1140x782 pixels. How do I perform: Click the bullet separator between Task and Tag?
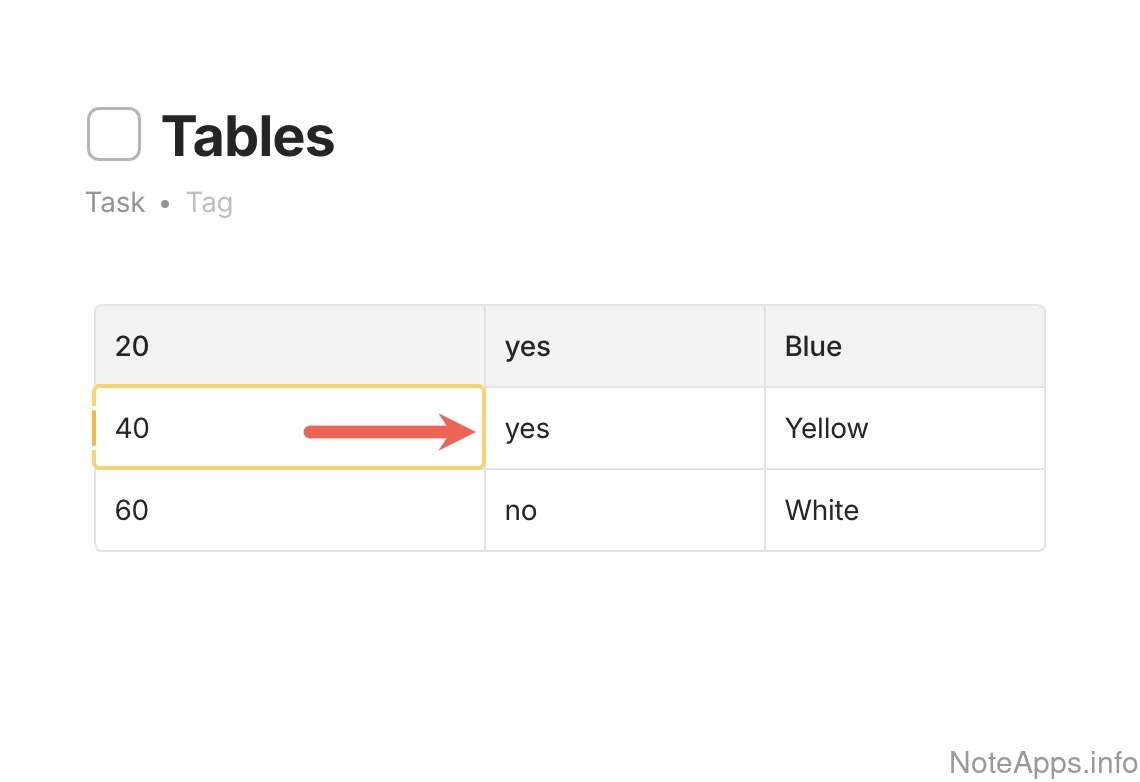point(165,204)
